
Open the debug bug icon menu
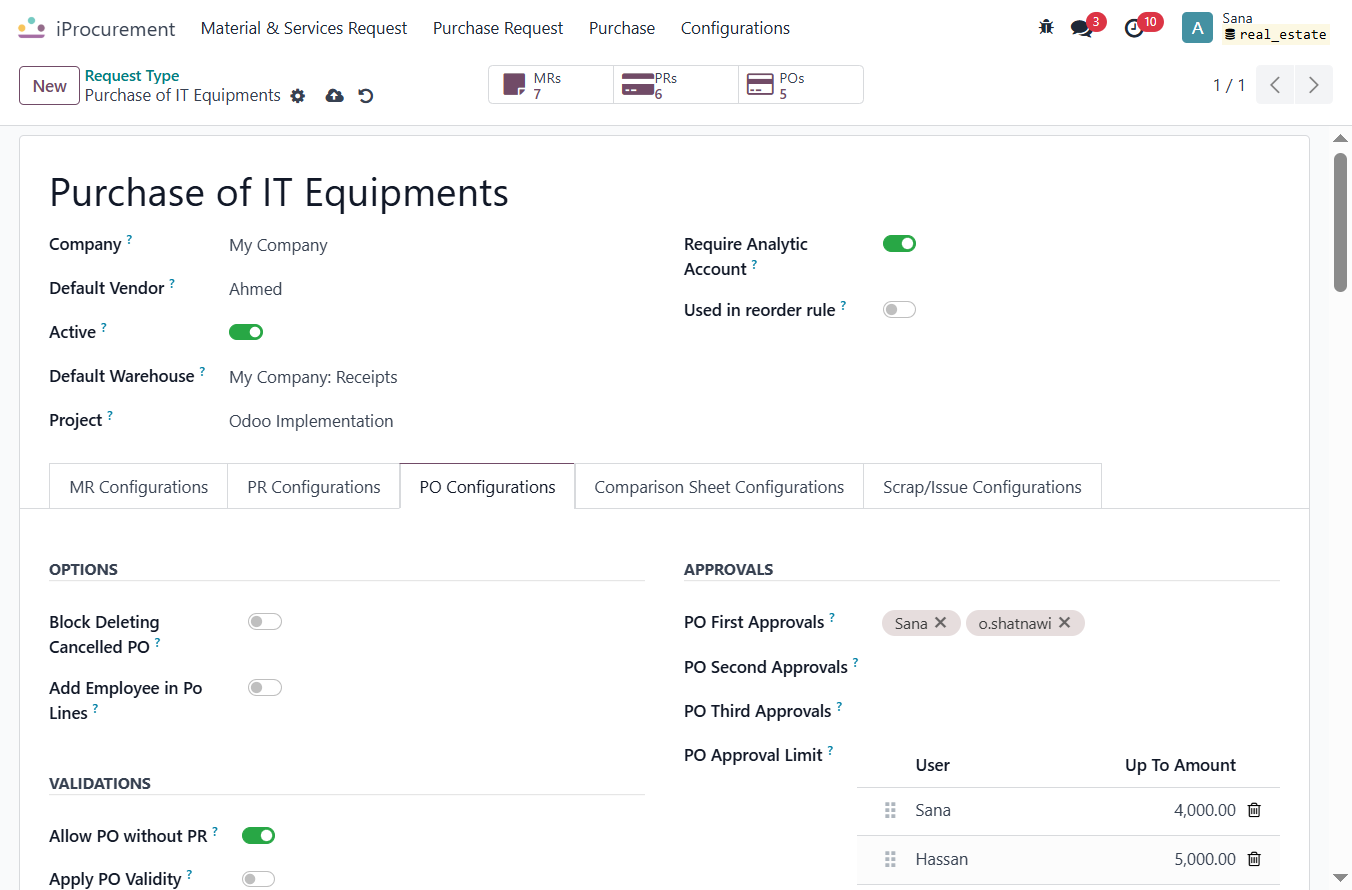1046,28
